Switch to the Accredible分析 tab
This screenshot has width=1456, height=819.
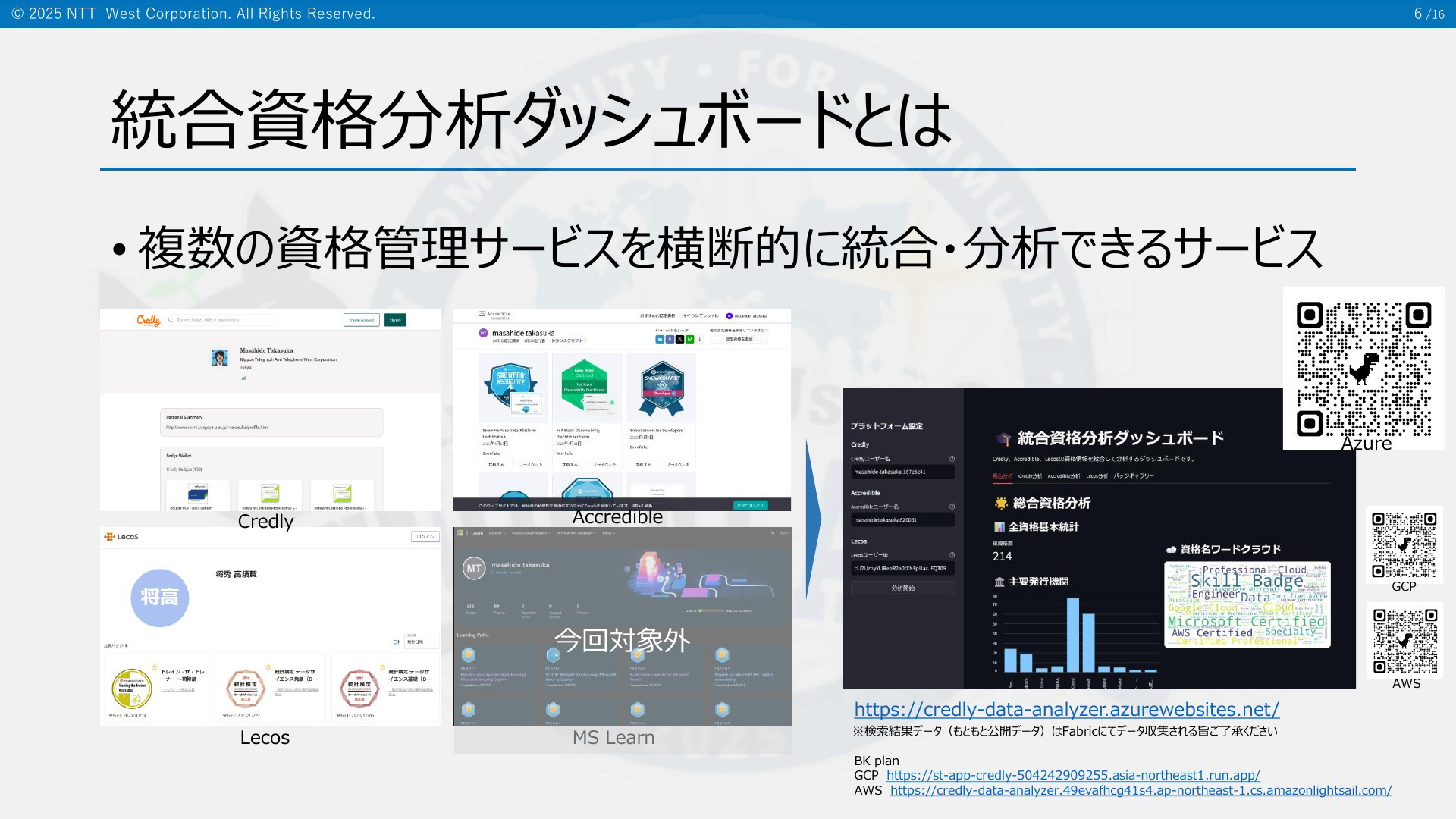pyautogui.click(x=1064, y=476)
